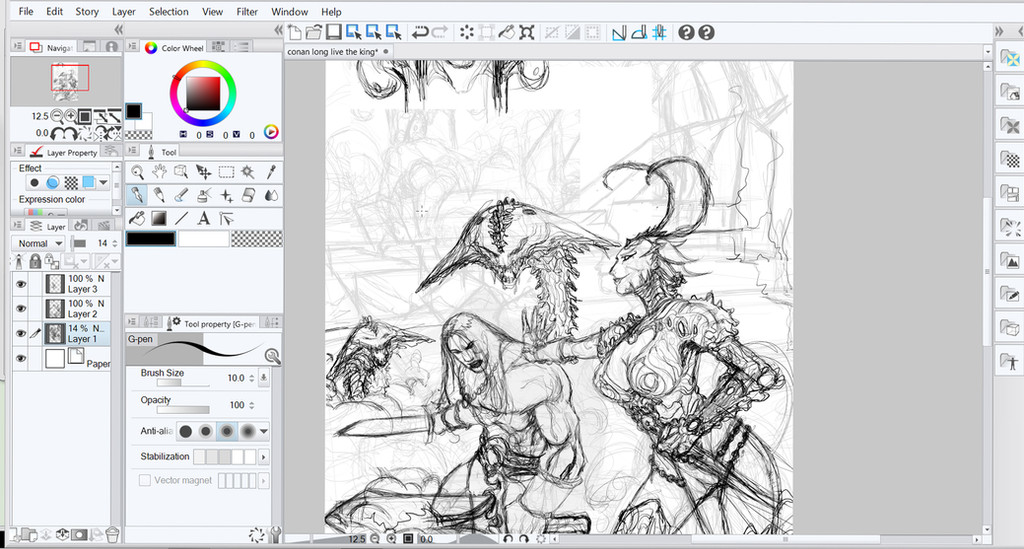Select the Blend droplet tool

point(271,195)
